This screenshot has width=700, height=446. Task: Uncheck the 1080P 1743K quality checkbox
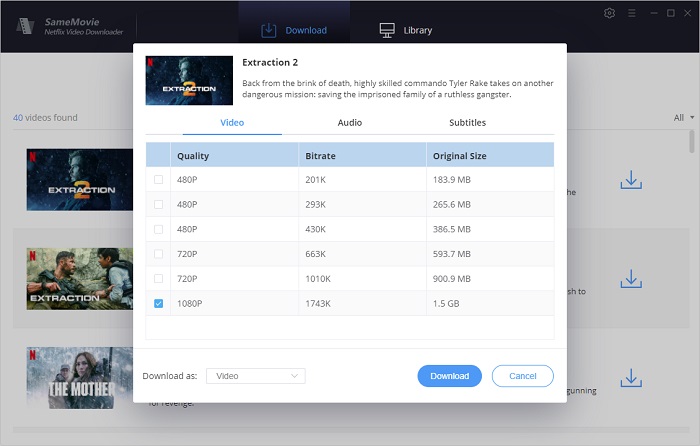click(x=158, y=304)
